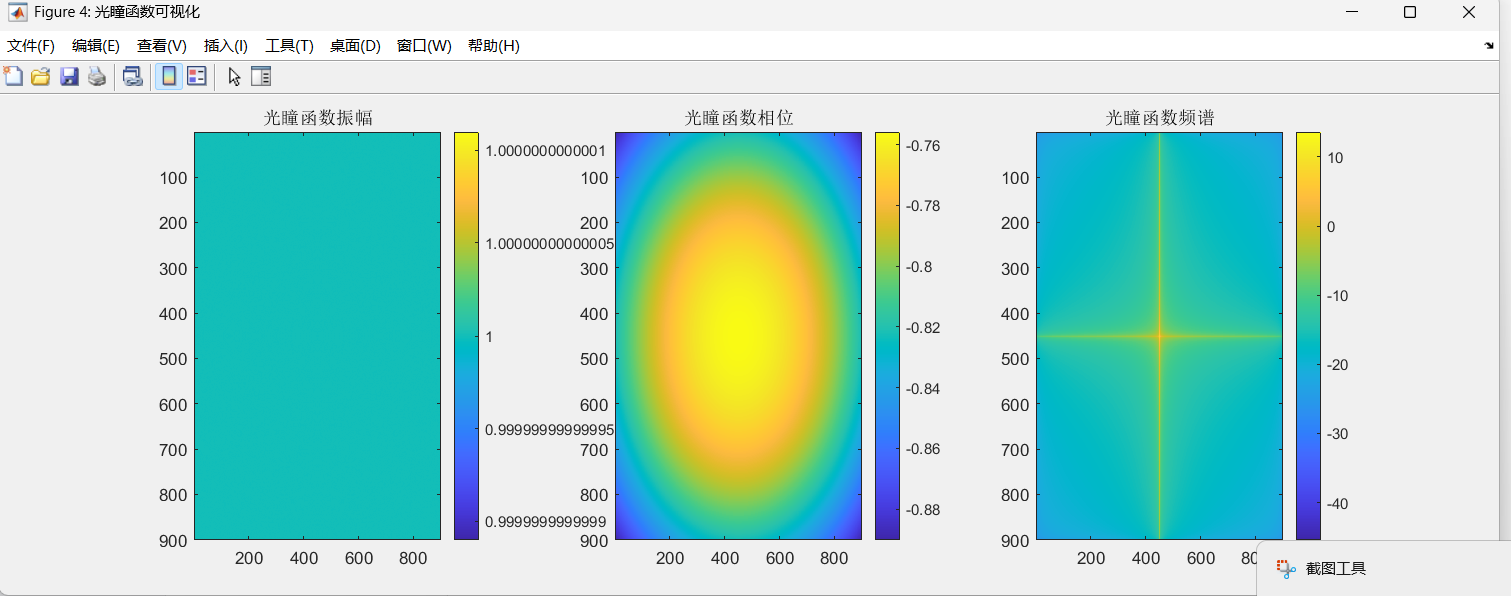Image resolution: width=1511 pixels, height=596 pixels.
Task: Click MATLAB logo in title bar
Action: pyautogui.click(x=18, y=12)
